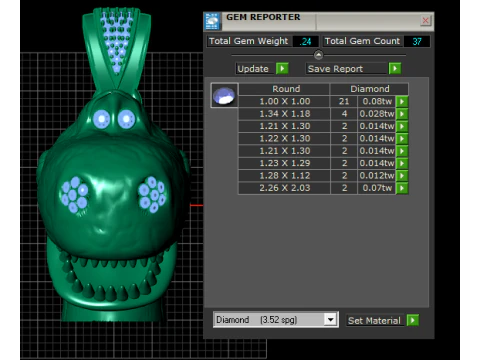This screenshot has width=480, height=360.
Task: Click the Total Gem Count label
Action: [362, 41]
